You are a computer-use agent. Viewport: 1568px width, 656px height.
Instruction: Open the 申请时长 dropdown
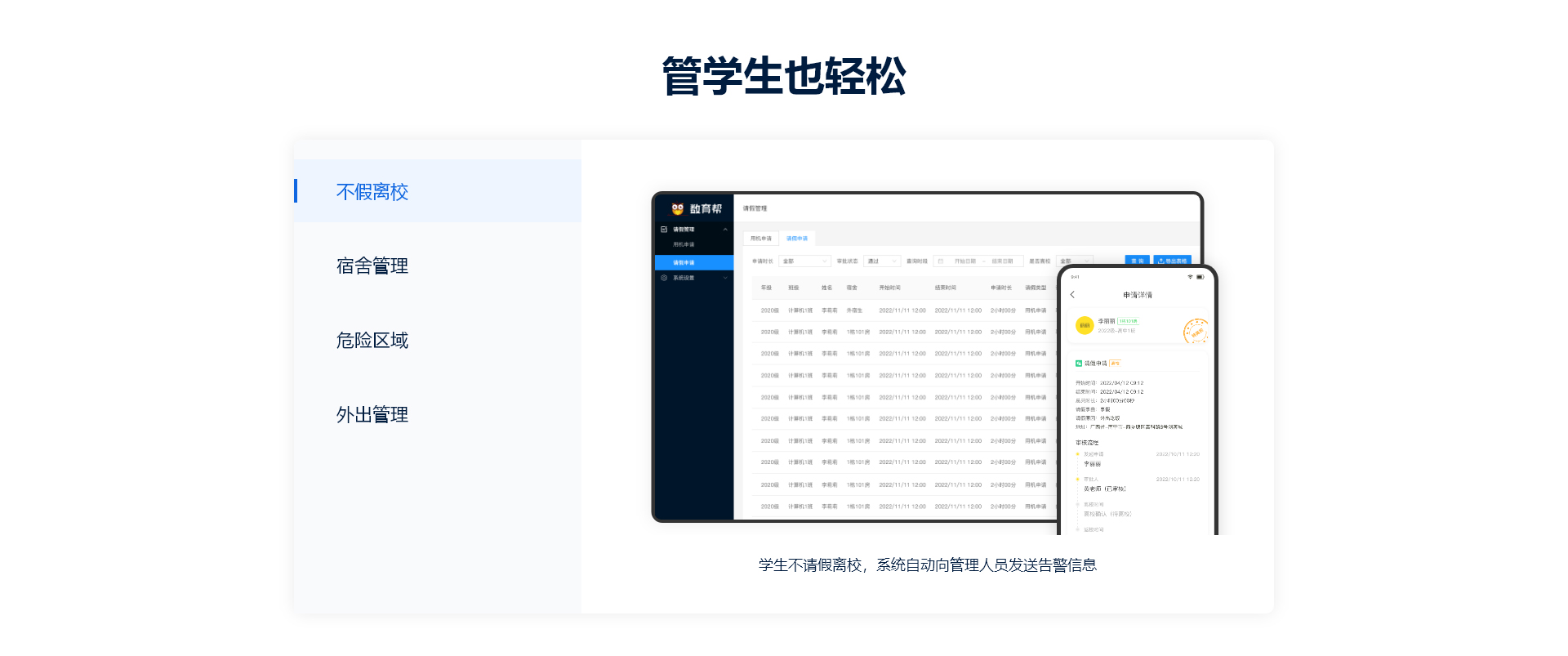[804, 261]
